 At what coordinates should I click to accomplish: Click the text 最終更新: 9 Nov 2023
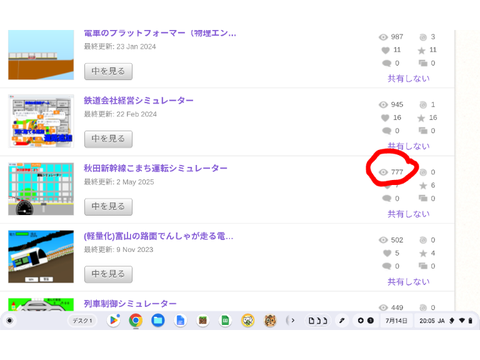point(119,250)
